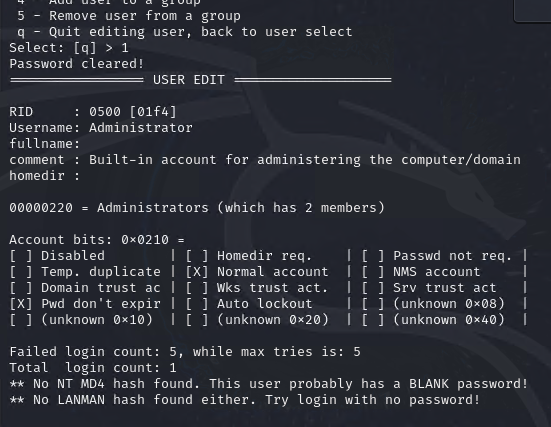This screenshot has width=551, height=427.
Task: Click the Pwd don't expir checked box
Action: (x=21, y=304)
